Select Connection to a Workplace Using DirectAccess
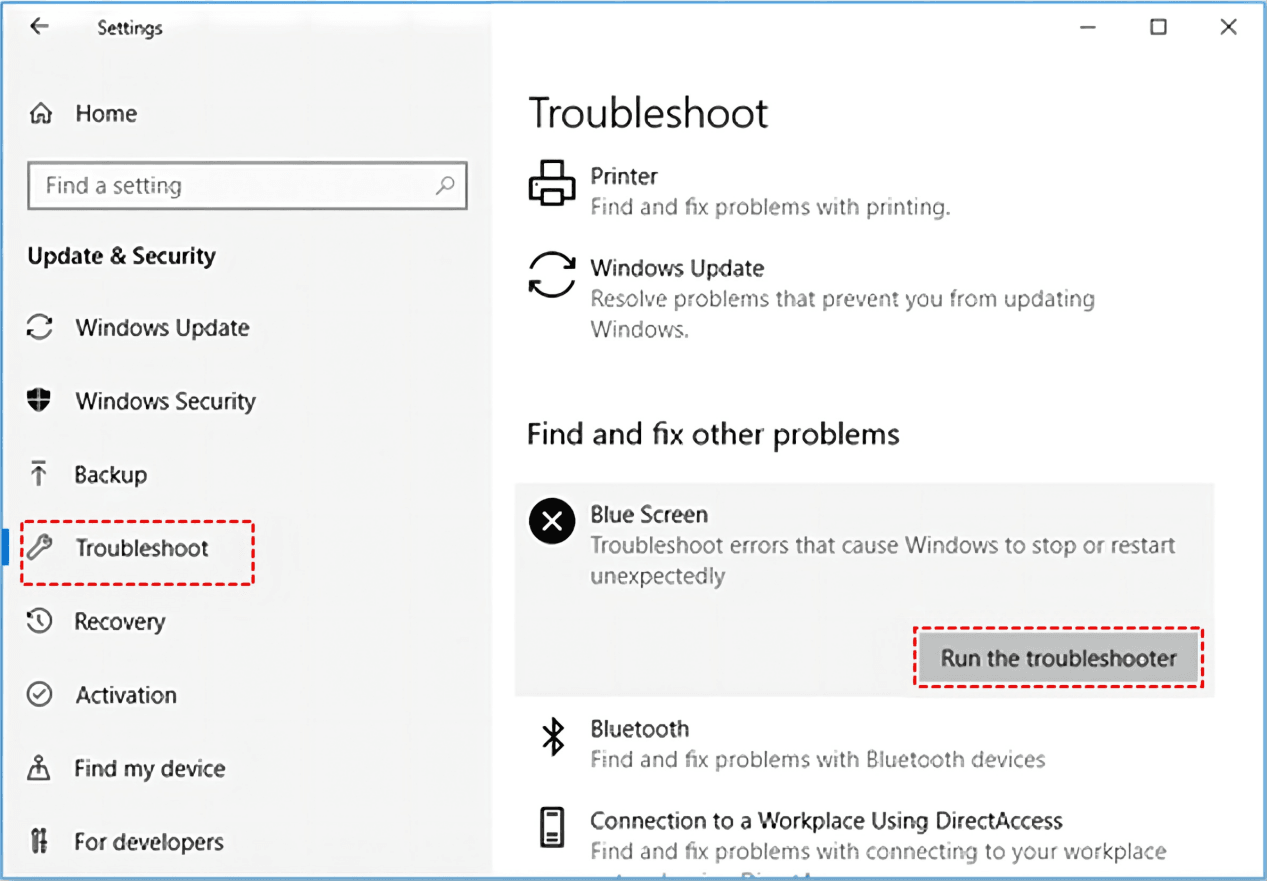The height and width of the screenshot is (881, 1267). (x=826, y=821)
